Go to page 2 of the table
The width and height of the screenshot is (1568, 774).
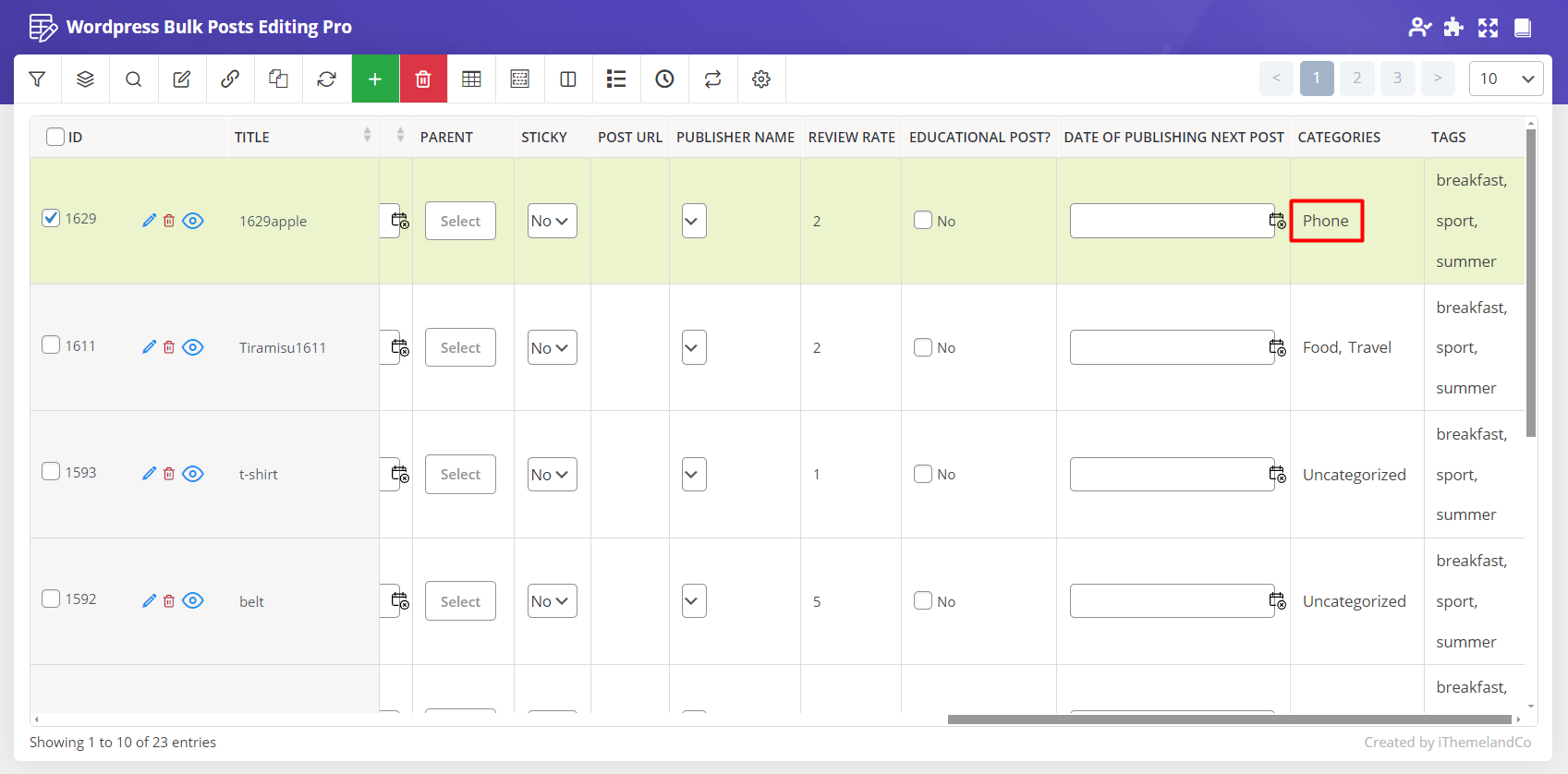[1356, 79]
